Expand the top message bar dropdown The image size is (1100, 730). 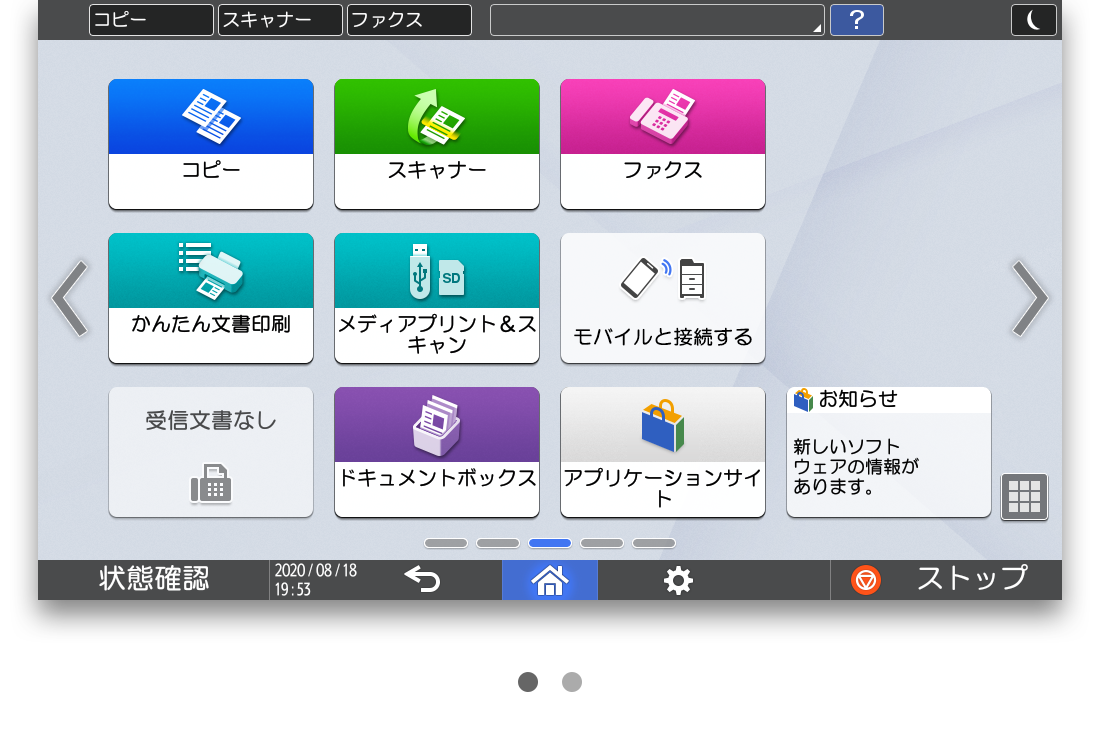point(657,20)
